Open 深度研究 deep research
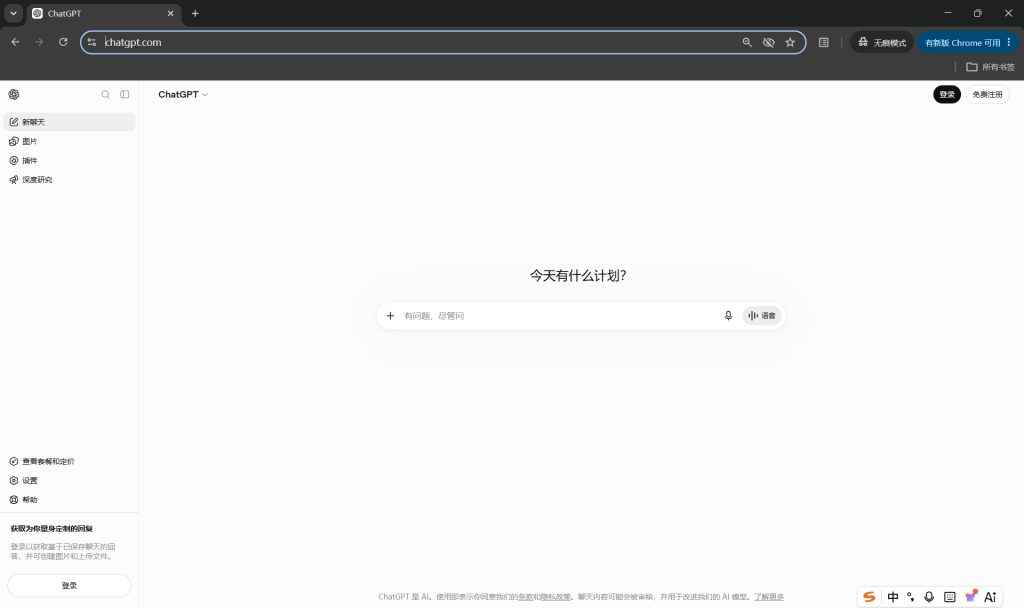 point(69,180)
